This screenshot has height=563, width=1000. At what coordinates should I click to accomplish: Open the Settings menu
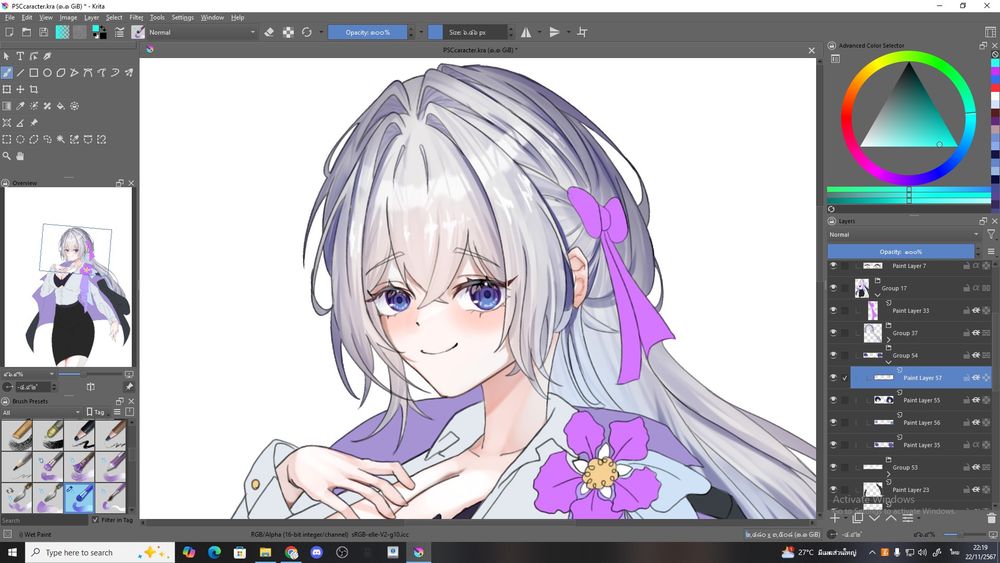point(182,17)
